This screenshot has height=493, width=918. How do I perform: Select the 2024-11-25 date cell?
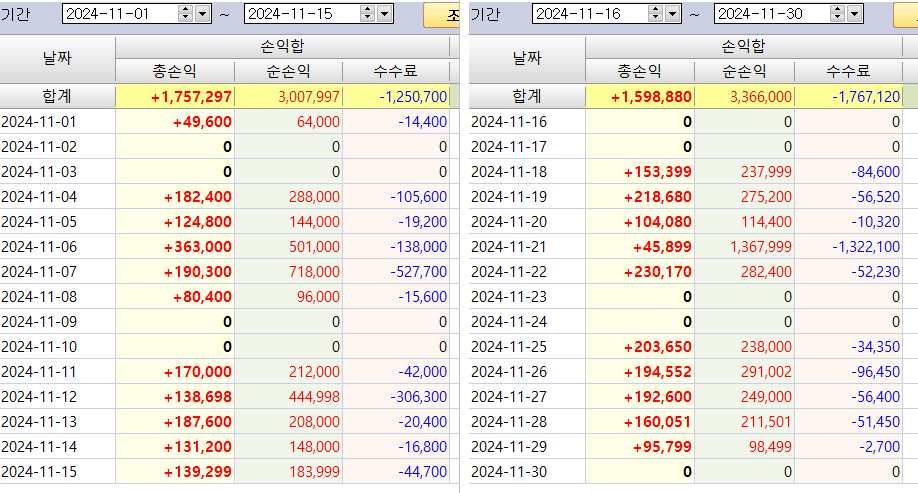pyautogui.click(x=527, y=347)
